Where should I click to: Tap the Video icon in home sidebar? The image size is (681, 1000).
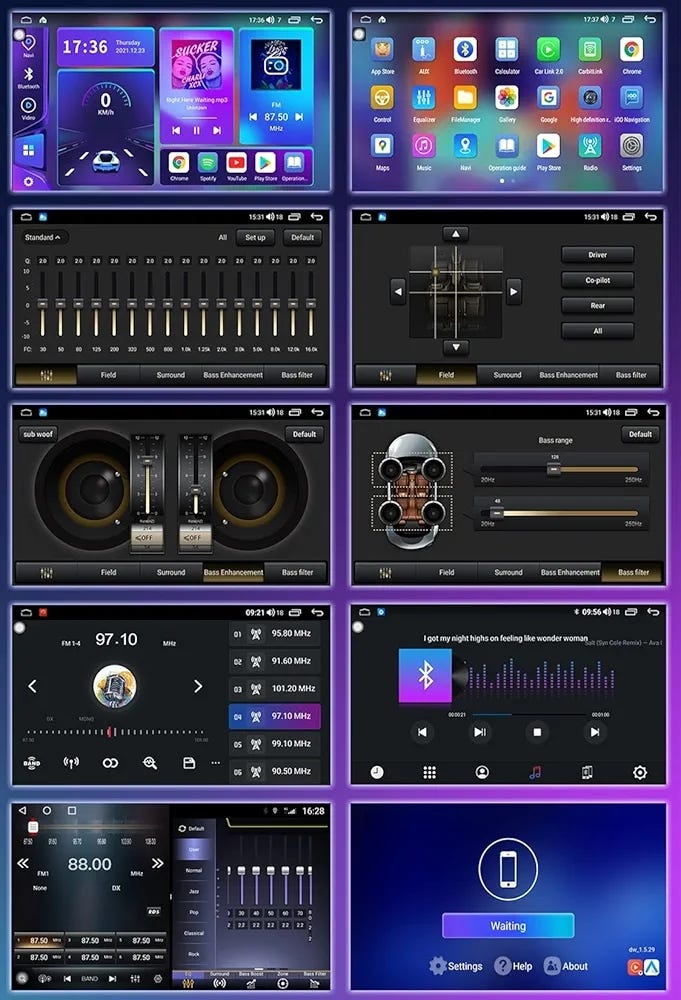click(28, 108)
